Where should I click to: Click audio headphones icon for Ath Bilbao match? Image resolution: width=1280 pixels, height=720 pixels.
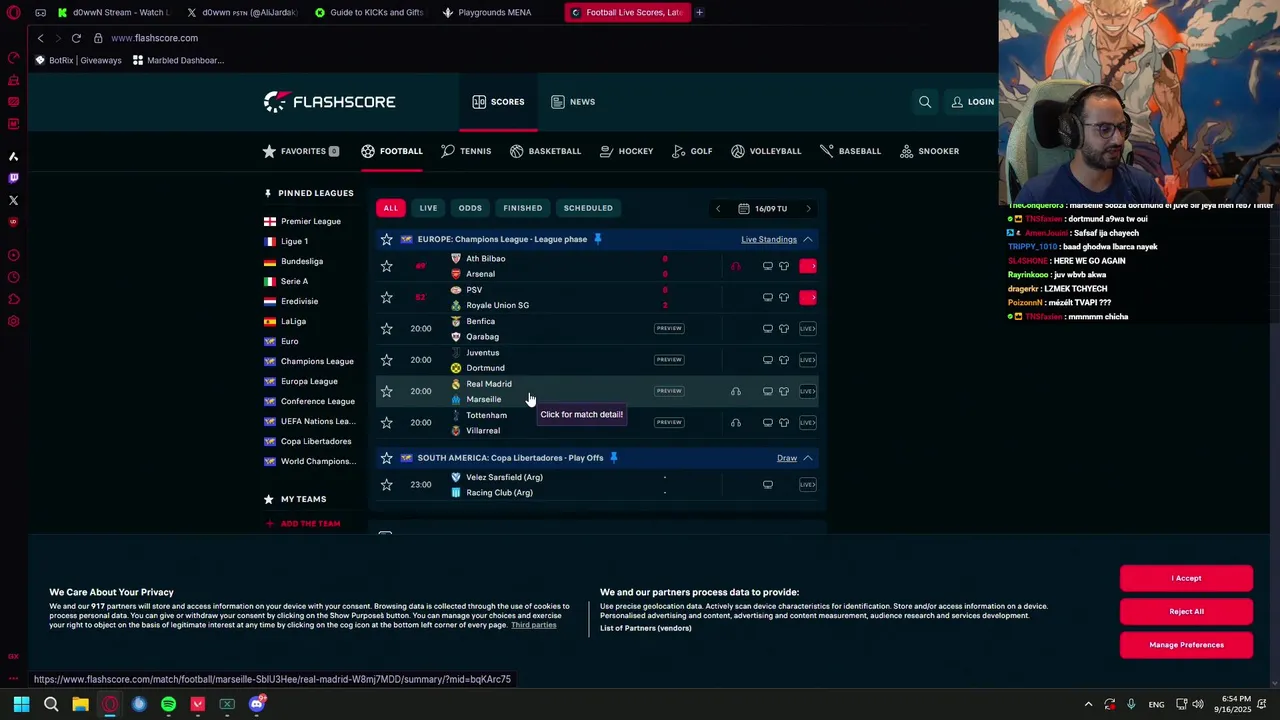(736, 266)
